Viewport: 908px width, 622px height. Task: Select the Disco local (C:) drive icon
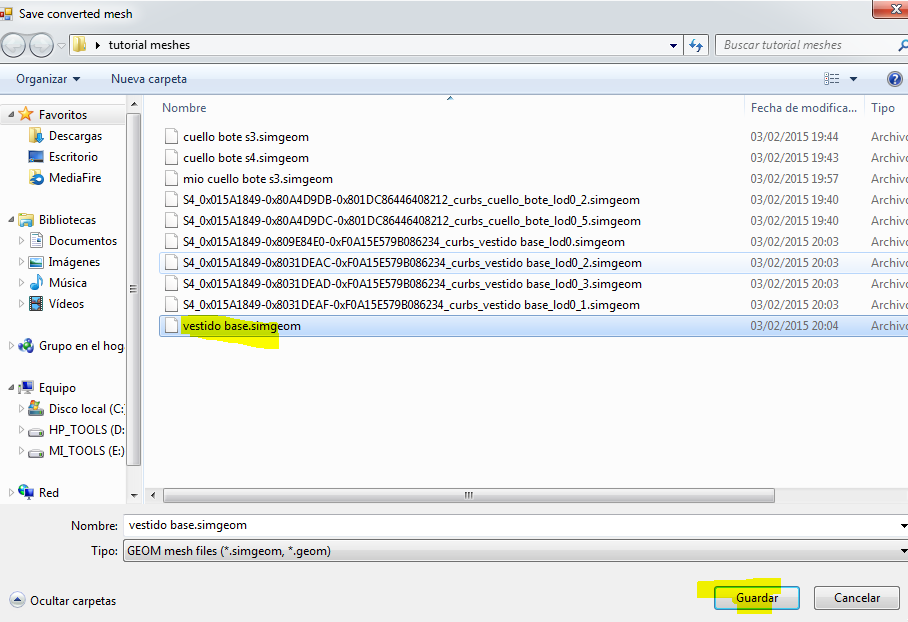[x=37, y=409]
